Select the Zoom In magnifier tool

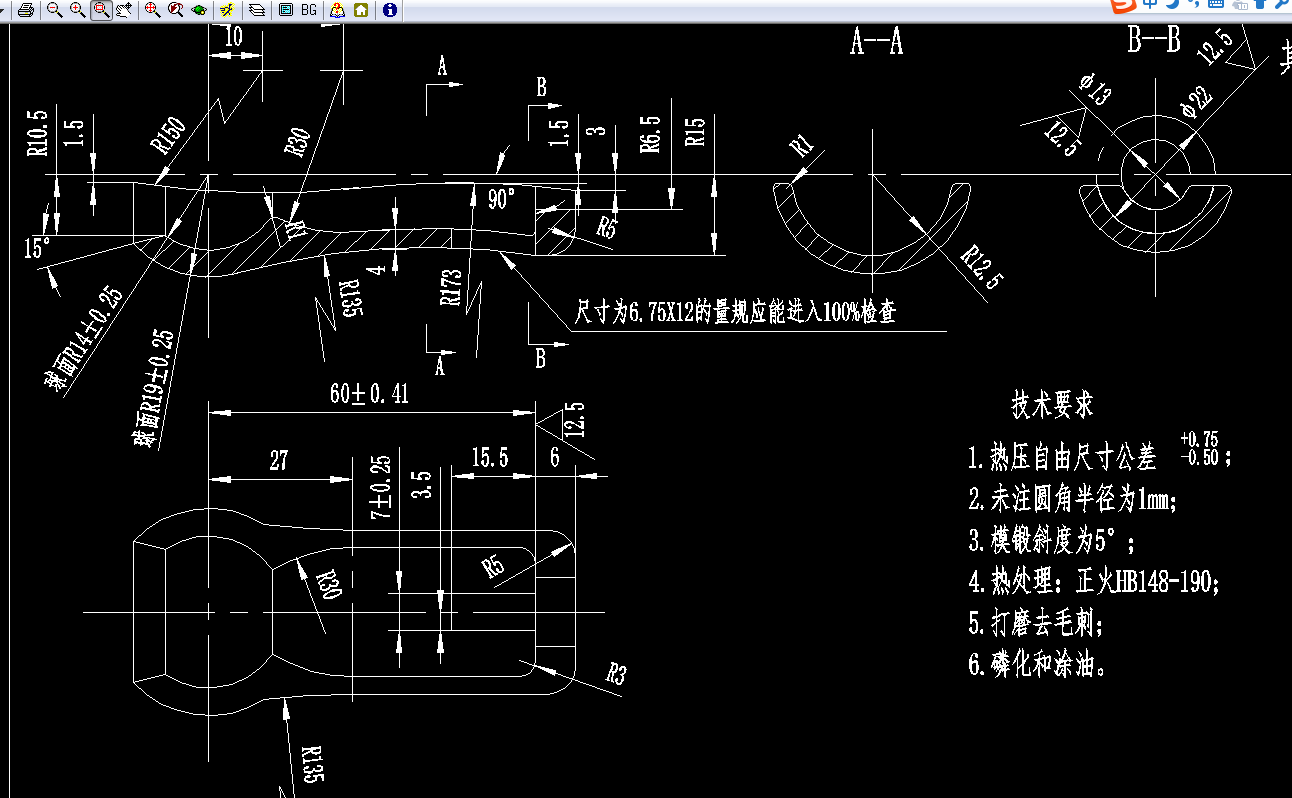77,10
